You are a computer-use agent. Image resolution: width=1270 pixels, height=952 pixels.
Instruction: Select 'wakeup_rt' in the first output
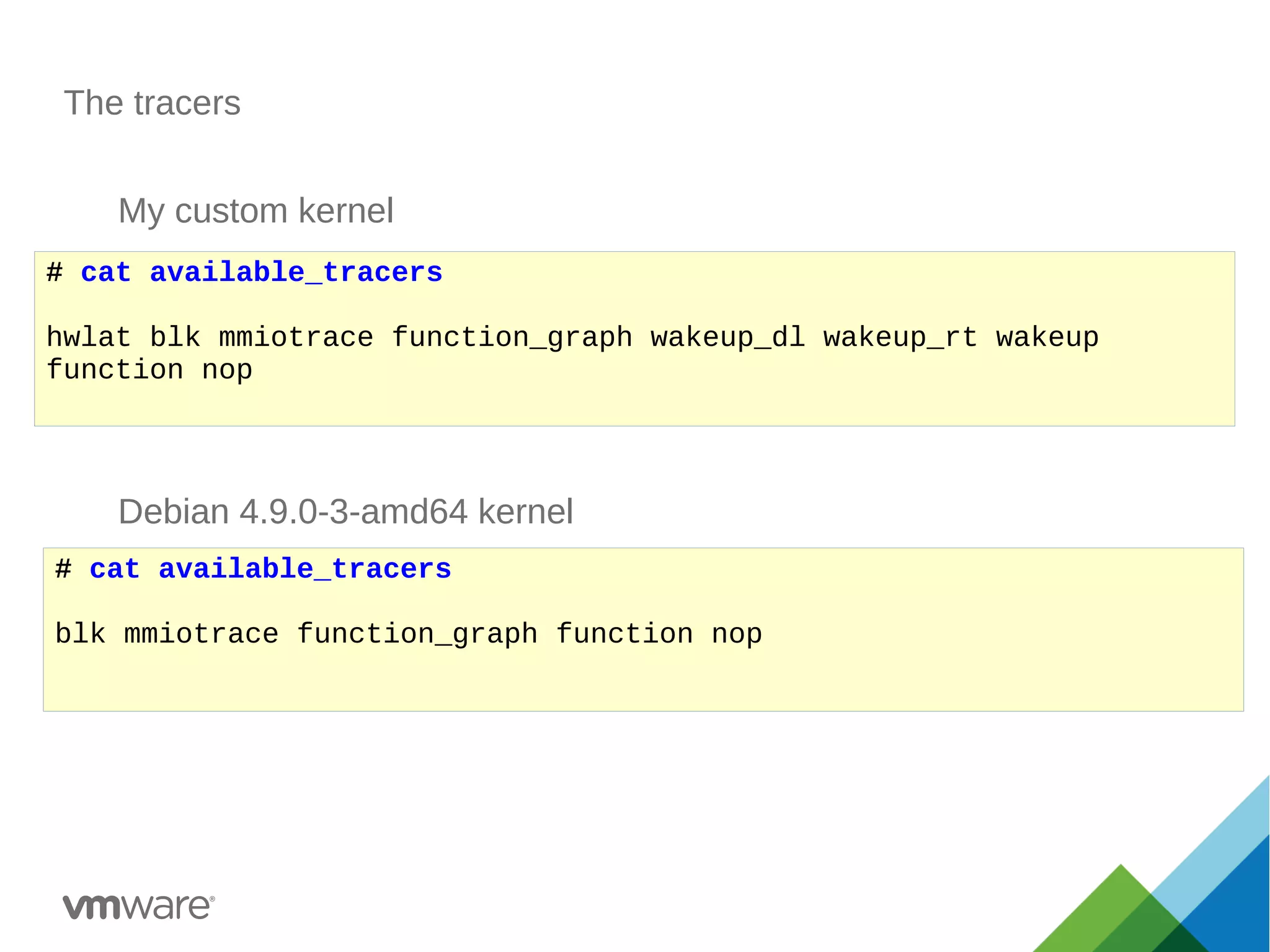pos(900,338)
